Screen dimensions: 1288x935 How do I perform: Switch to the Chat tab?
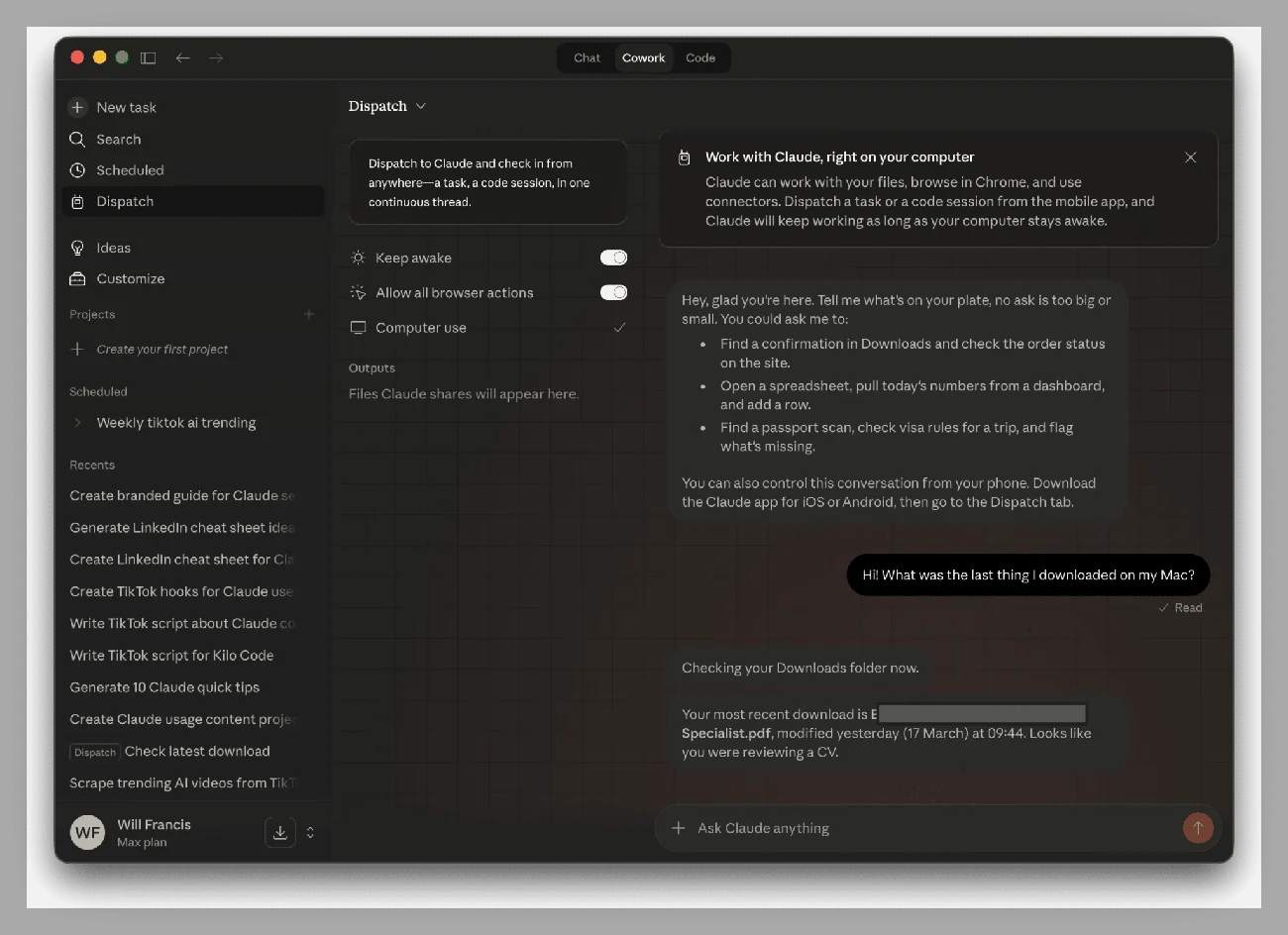(587, 58)
